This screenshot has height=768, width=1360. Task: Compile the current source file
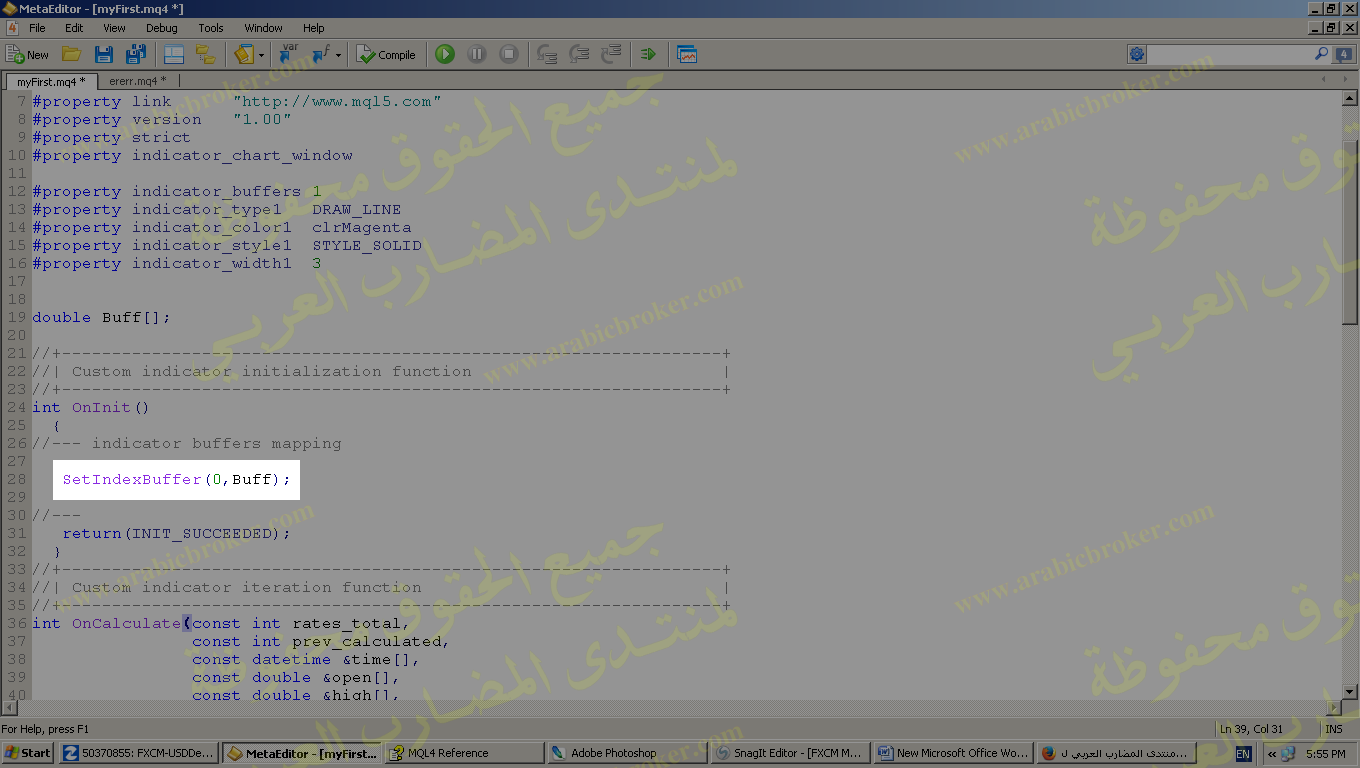tap(386, 54)
